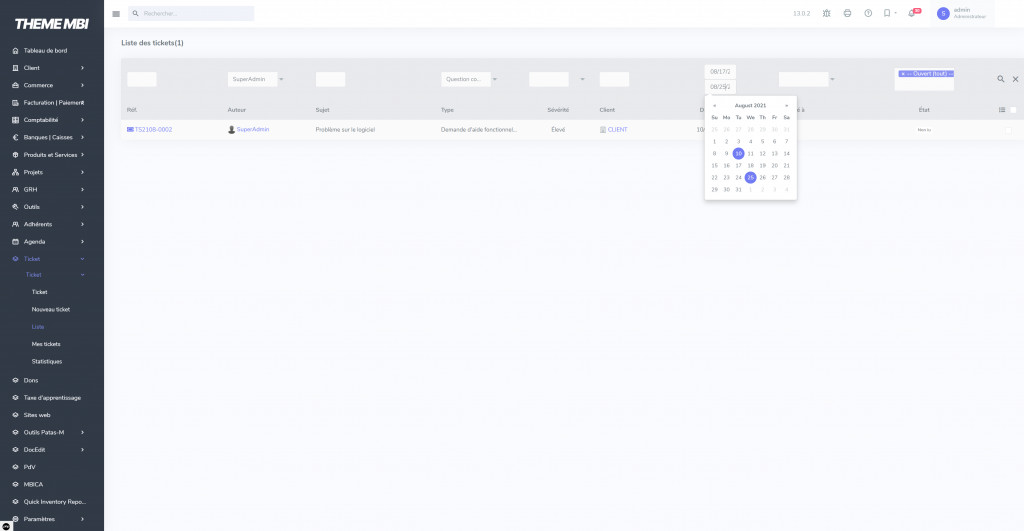Open Mes tickets in the sidebar

46,344
